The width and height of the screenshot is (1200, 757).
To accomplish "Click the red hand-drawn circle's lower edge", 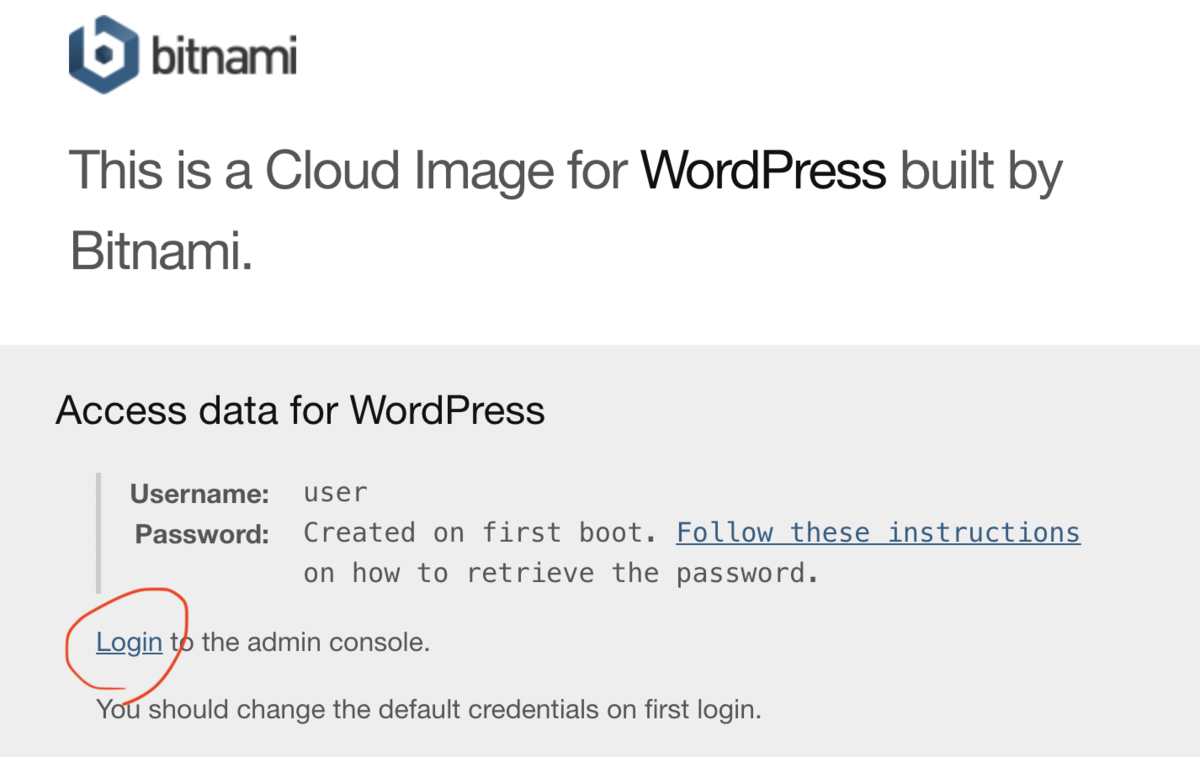I will pos(125,688).
